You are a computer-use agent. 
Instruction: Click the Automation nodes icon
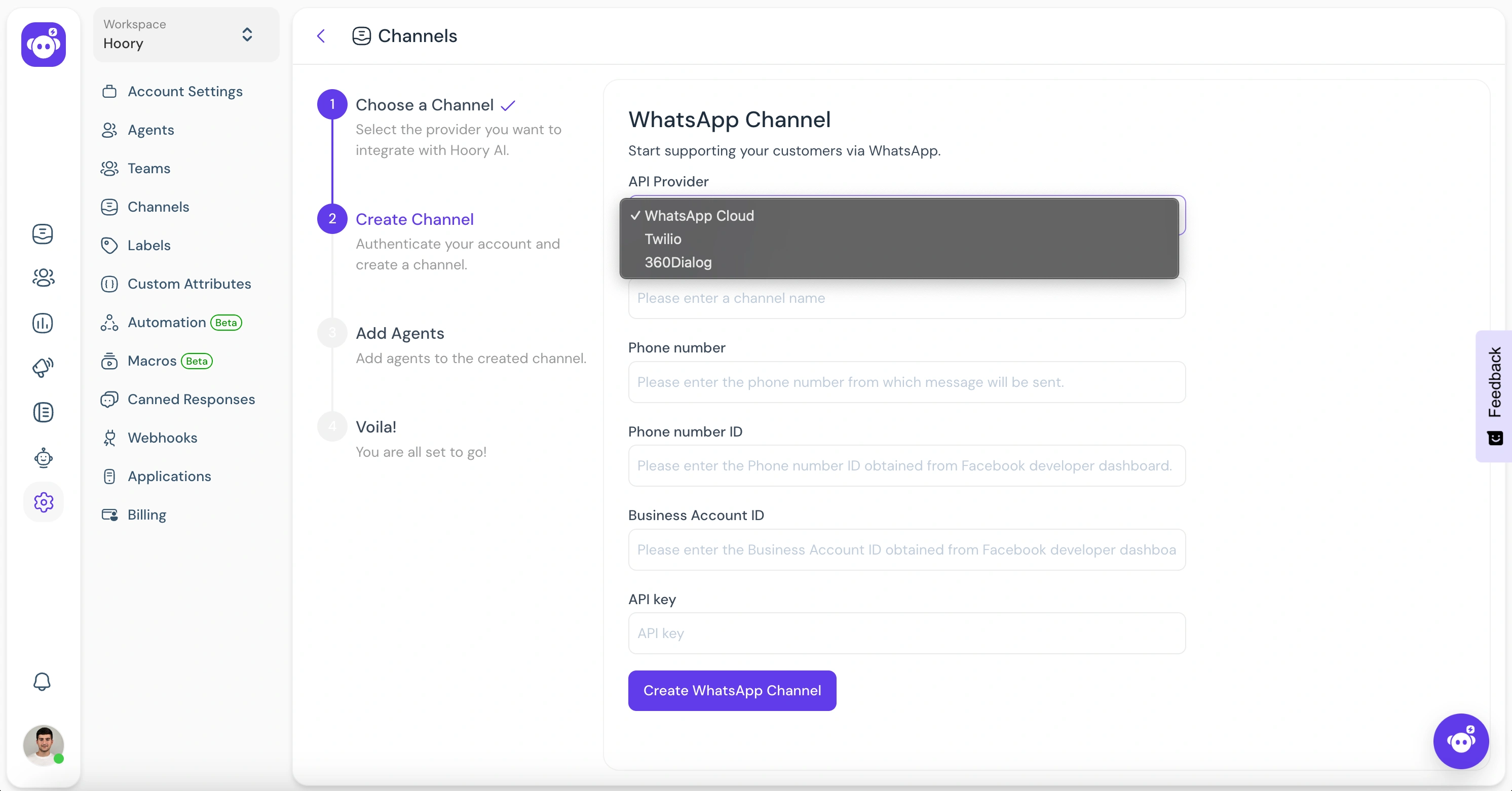click(x=109, y=323)
